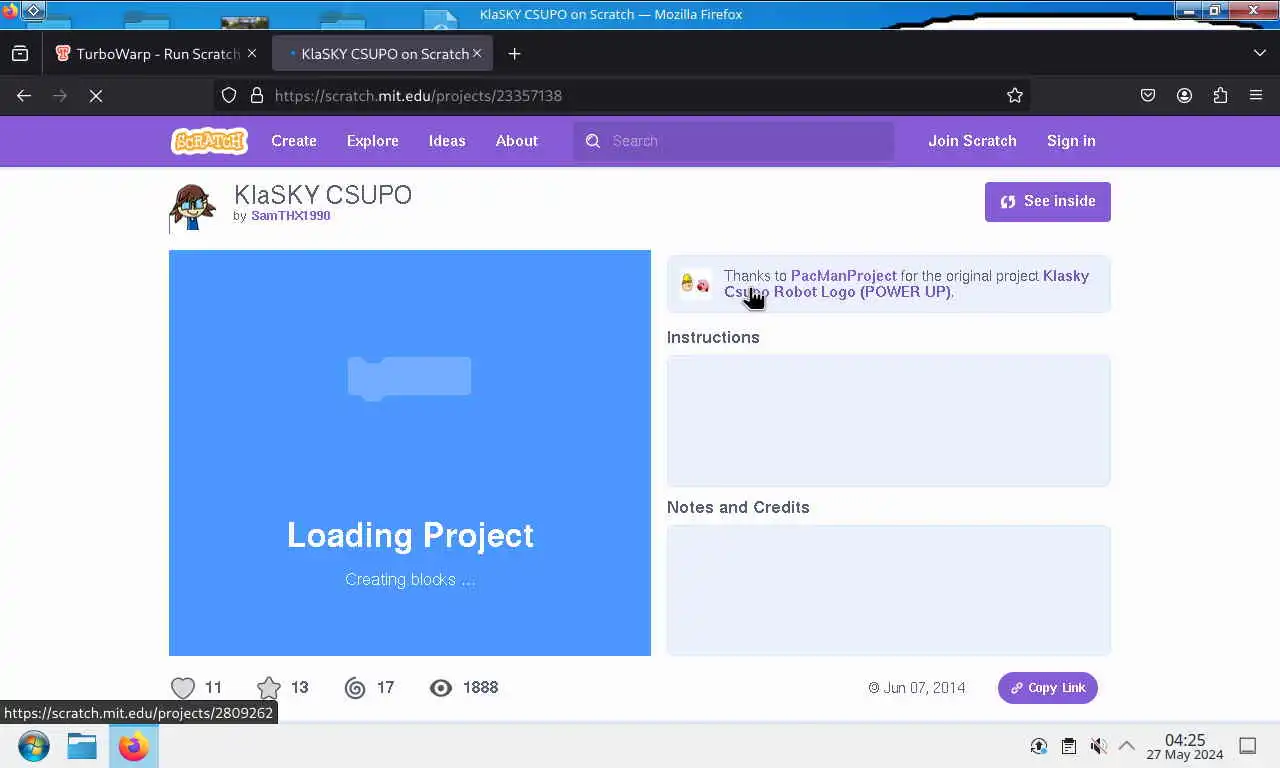This screenshot has height=768, width=1280.
Task: Open a new browser tab
Action: [514, 54]
